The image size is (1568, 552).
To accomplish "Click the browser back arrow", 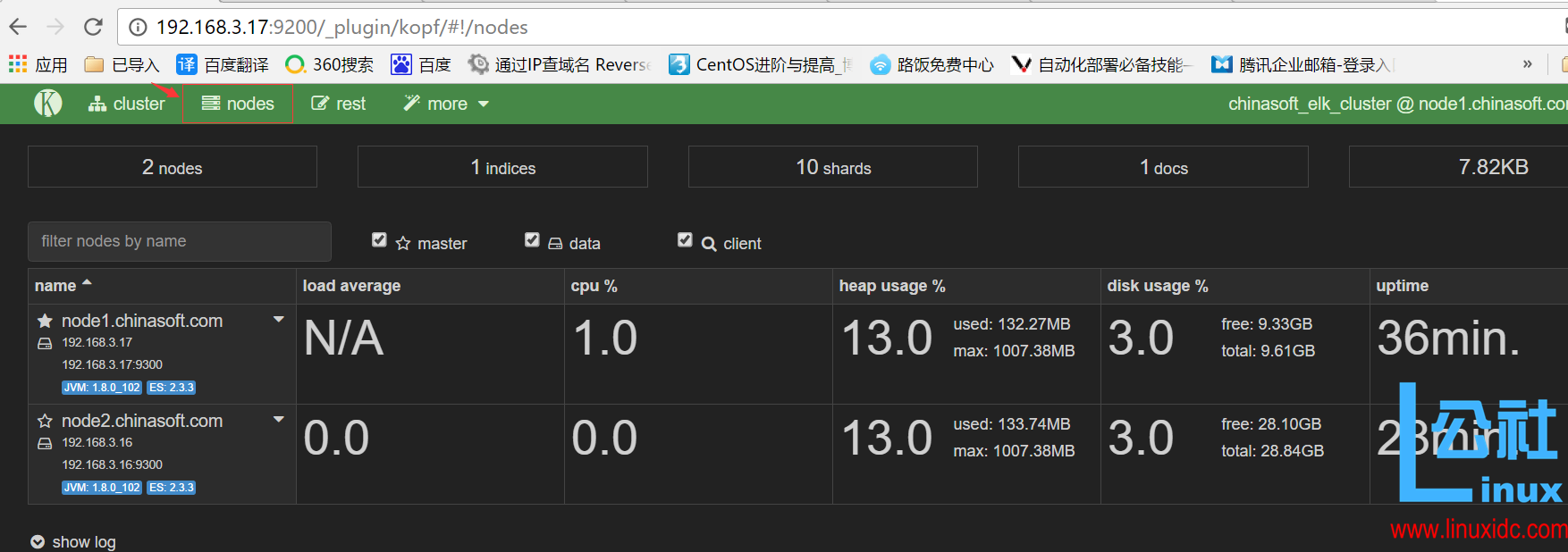I will pos(18,27).
